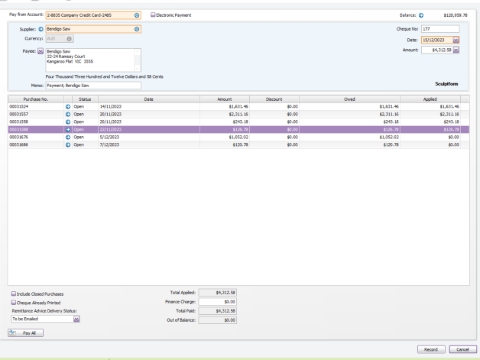Click the Finance Charge field
The height and width of the screenshot is (360, 480).
(x=218, y=302)
